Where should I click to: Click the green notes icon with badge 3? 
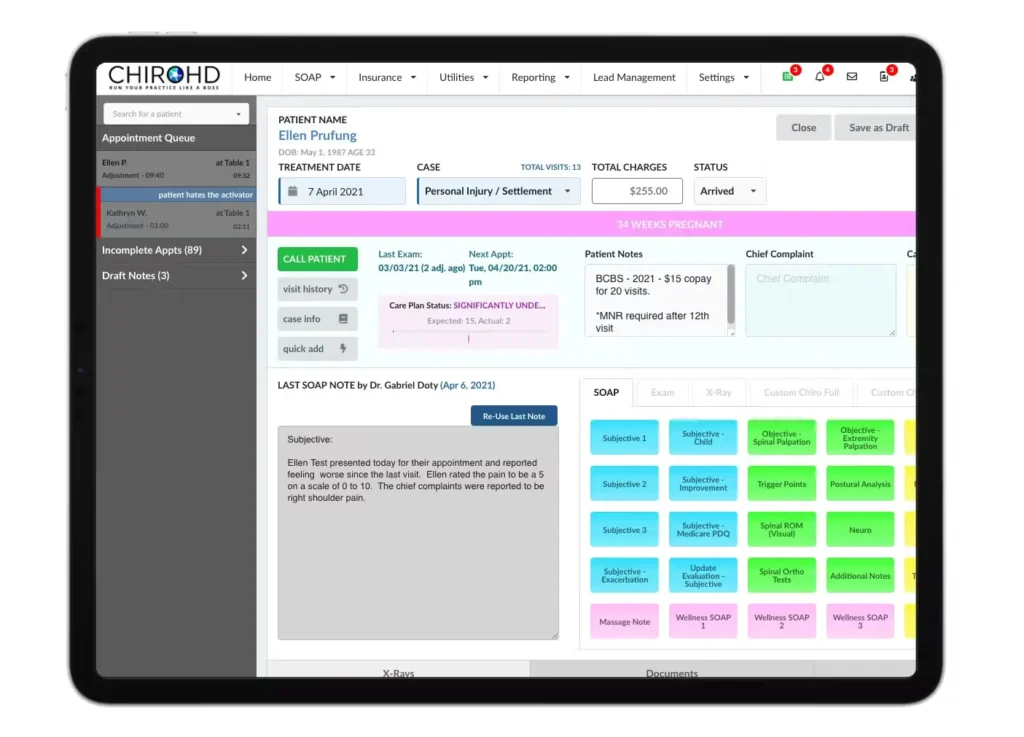787,77
